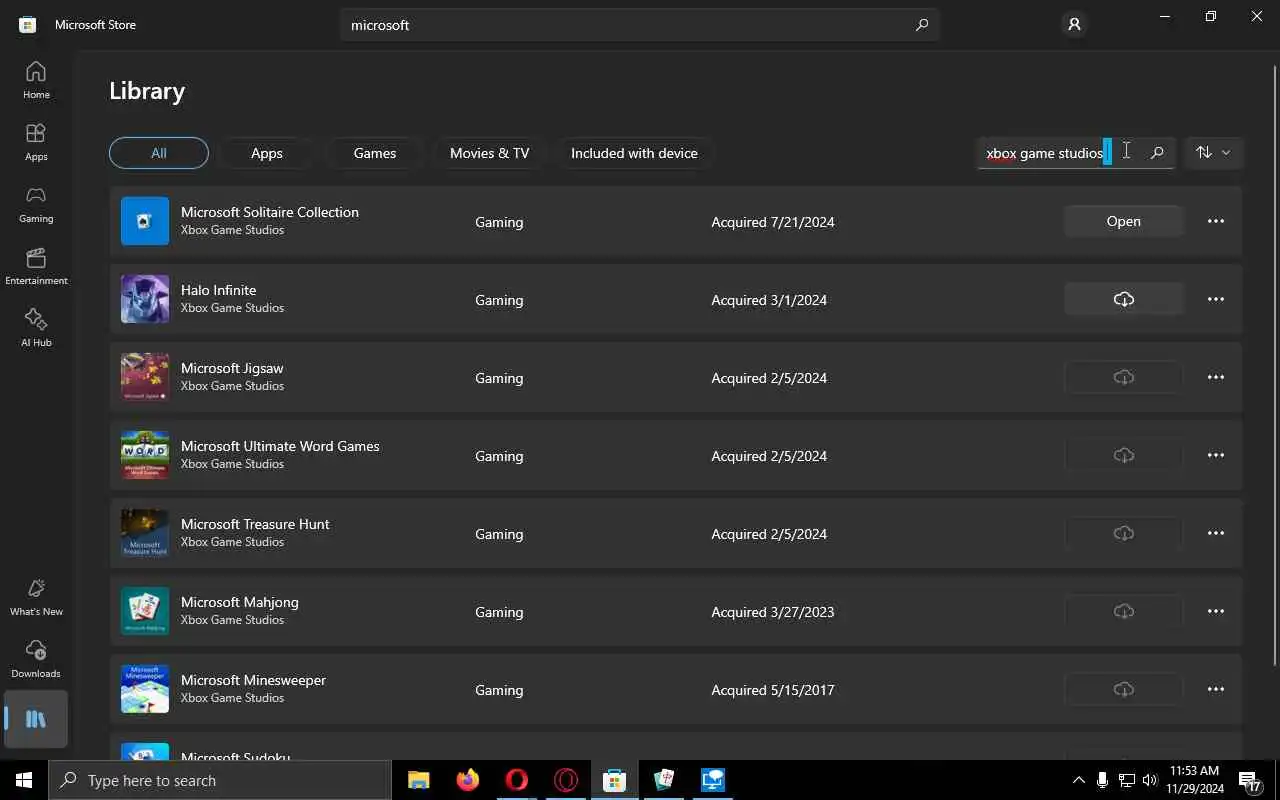Open more options for Microsoft Solitaire Collection
Image resolution: width=1280 pixels, height=800 pixels.
tap(1216, 221)
